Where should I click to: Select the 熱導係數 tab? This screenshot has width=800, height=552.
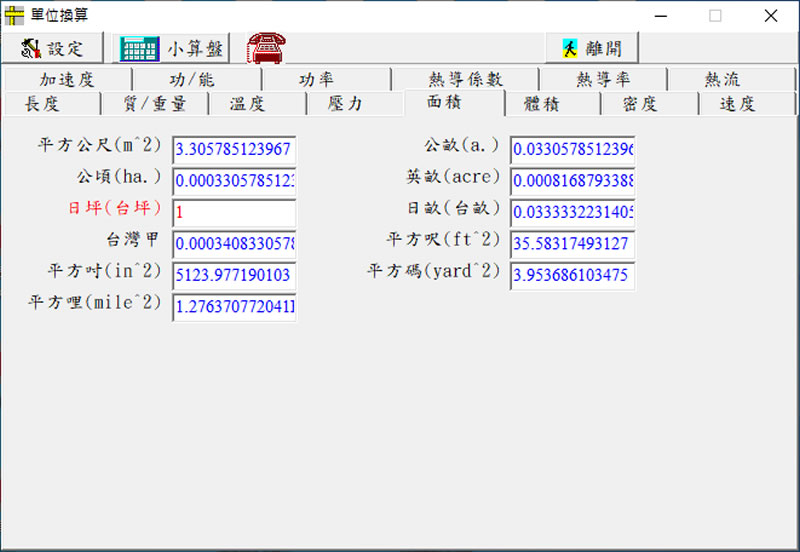[465, 80]
